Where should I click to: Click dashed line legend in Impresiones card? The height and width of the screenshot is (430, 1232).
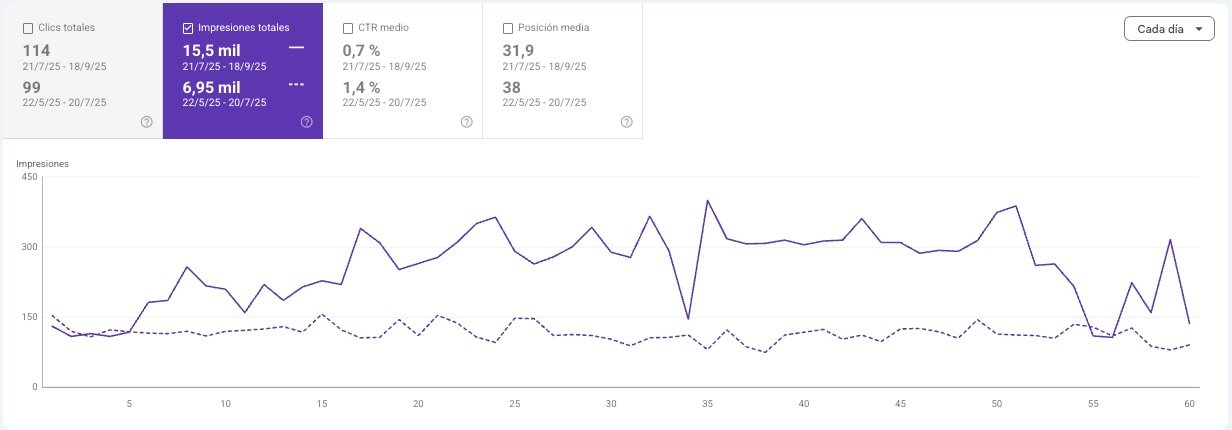coord(296,85)
